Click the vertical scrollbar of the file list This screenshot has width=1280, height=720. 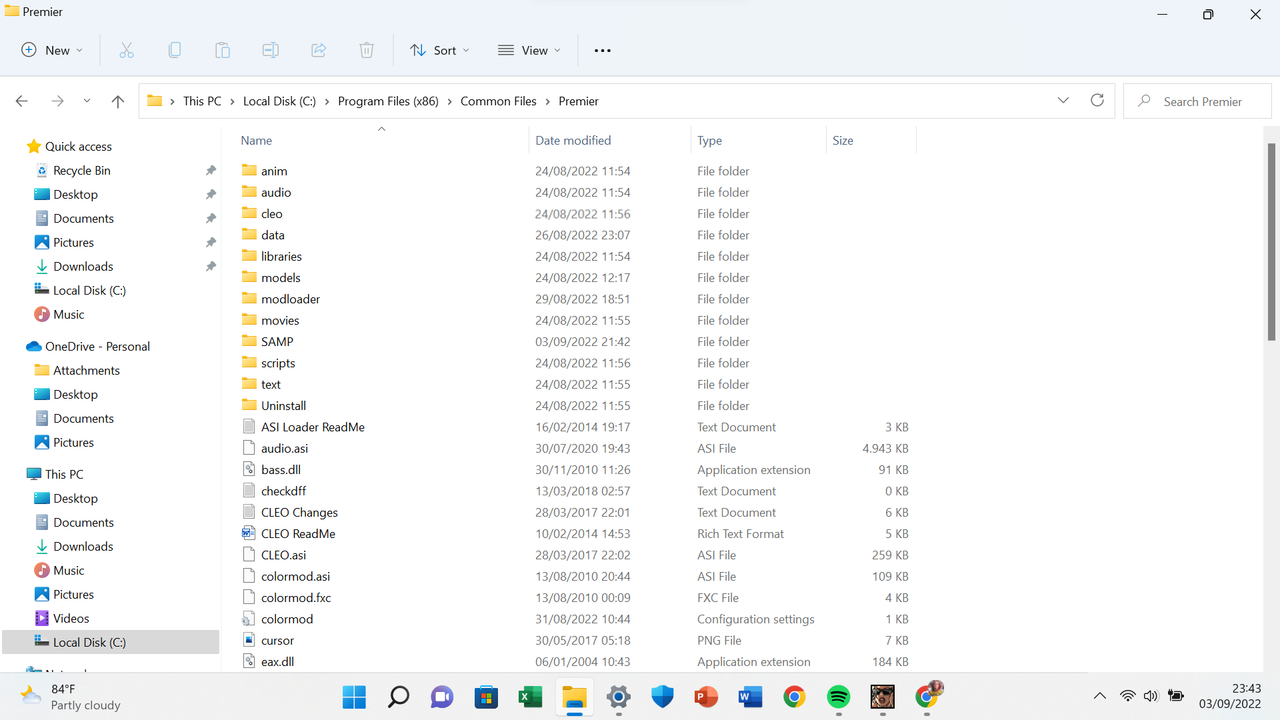1272,242
